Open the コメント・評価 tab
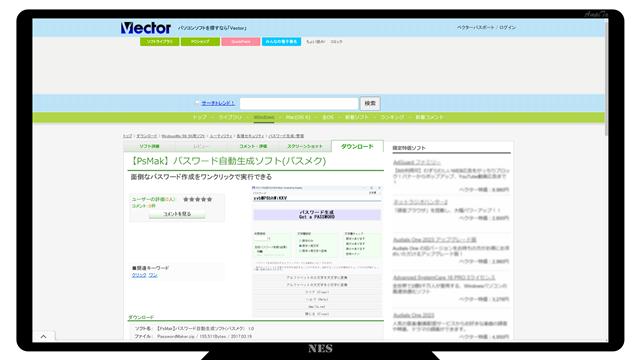 253,146
